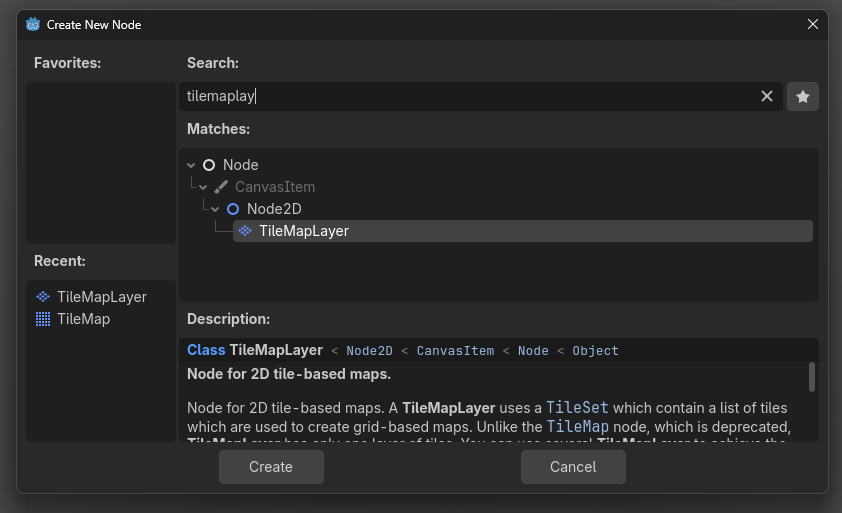The image size is (842, 513).
Task: Click the blue Node2D circle icon
Action: (x=233, y=209)
